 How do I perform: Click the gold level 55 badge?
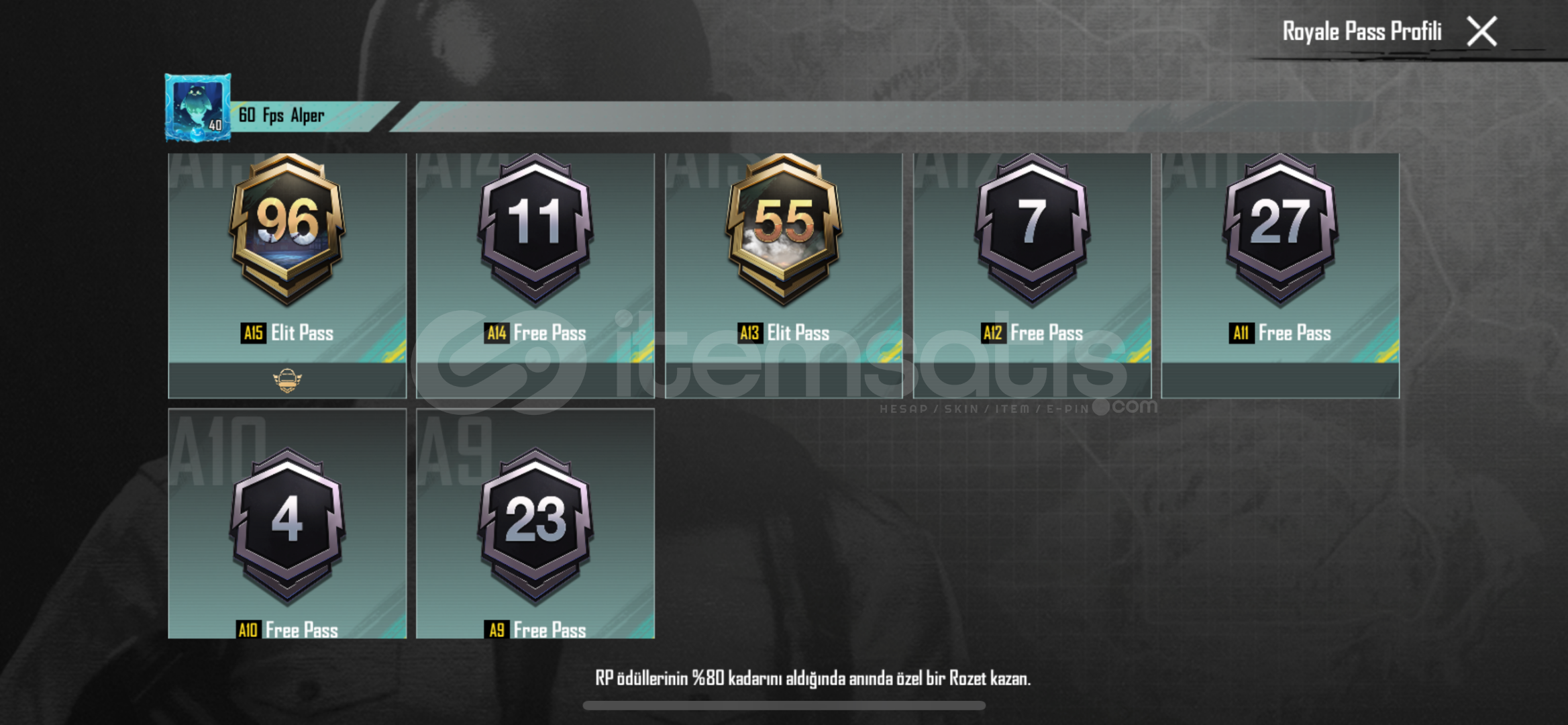click(x=784, y=229)
